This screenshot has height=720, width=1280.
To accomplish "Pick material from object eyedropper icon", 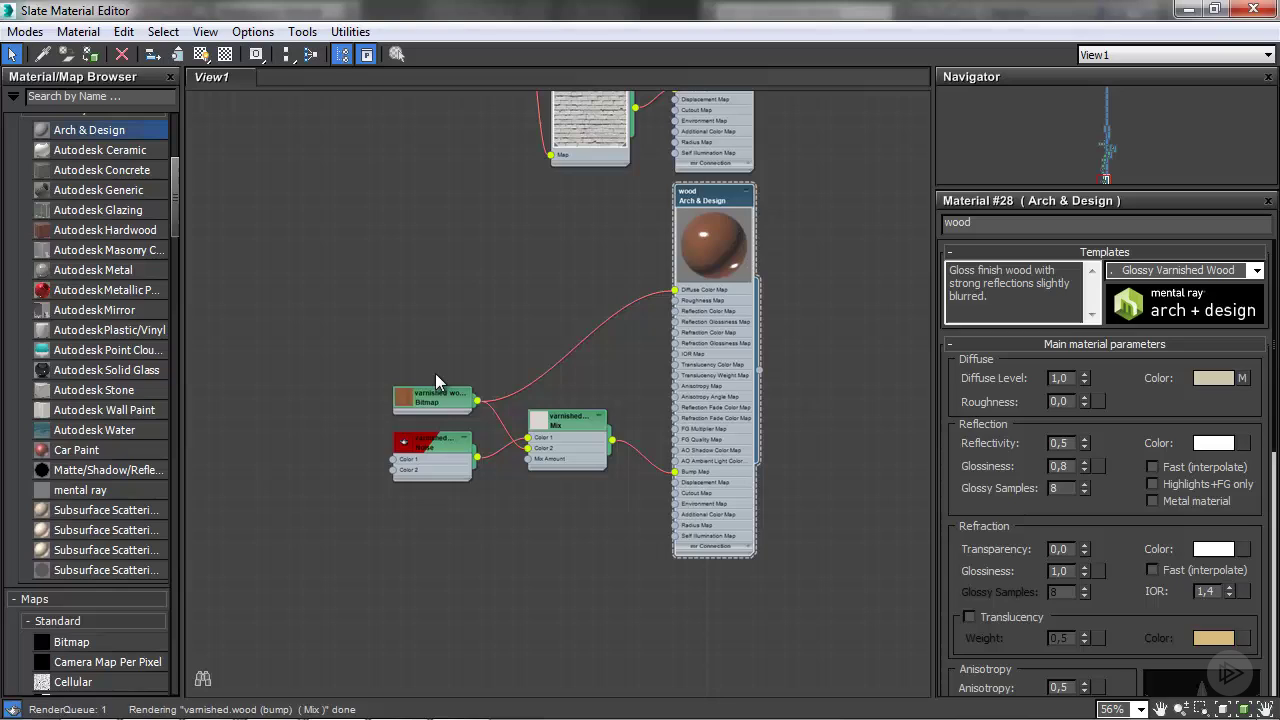I will point(43,55).
